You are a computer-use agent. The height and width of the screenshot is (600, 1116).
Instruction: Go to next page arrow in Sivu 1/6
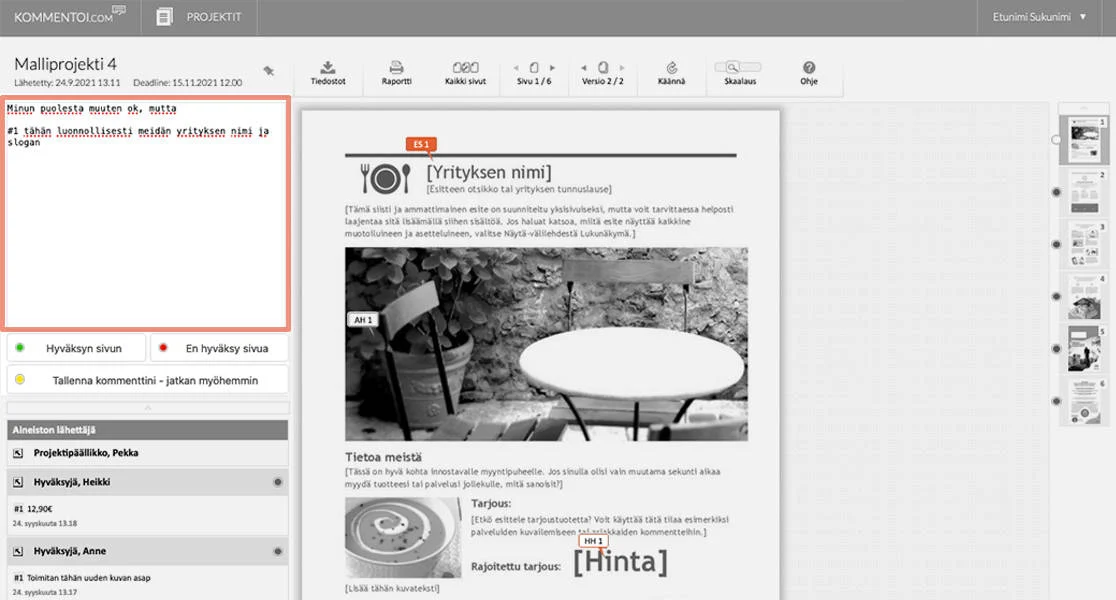coord(552,68)
